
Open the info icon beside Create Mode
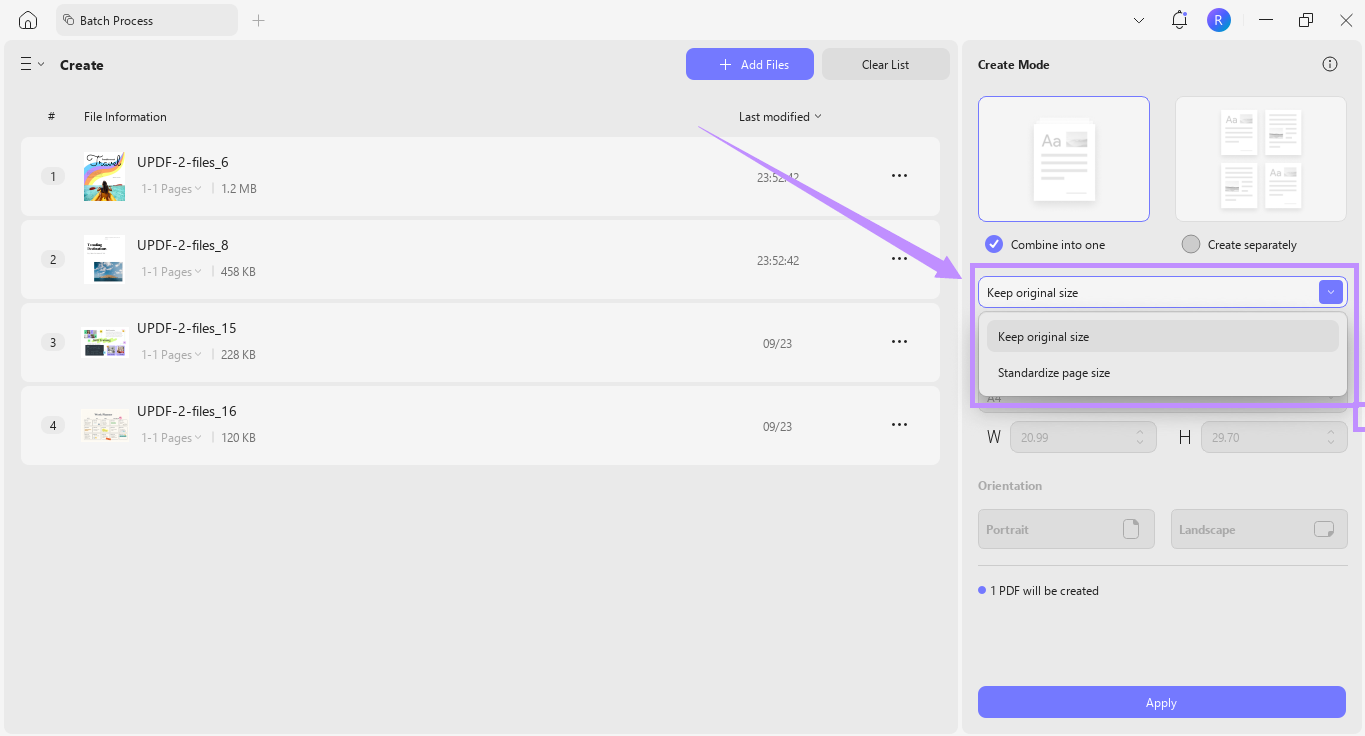(x=1329, y=63)
